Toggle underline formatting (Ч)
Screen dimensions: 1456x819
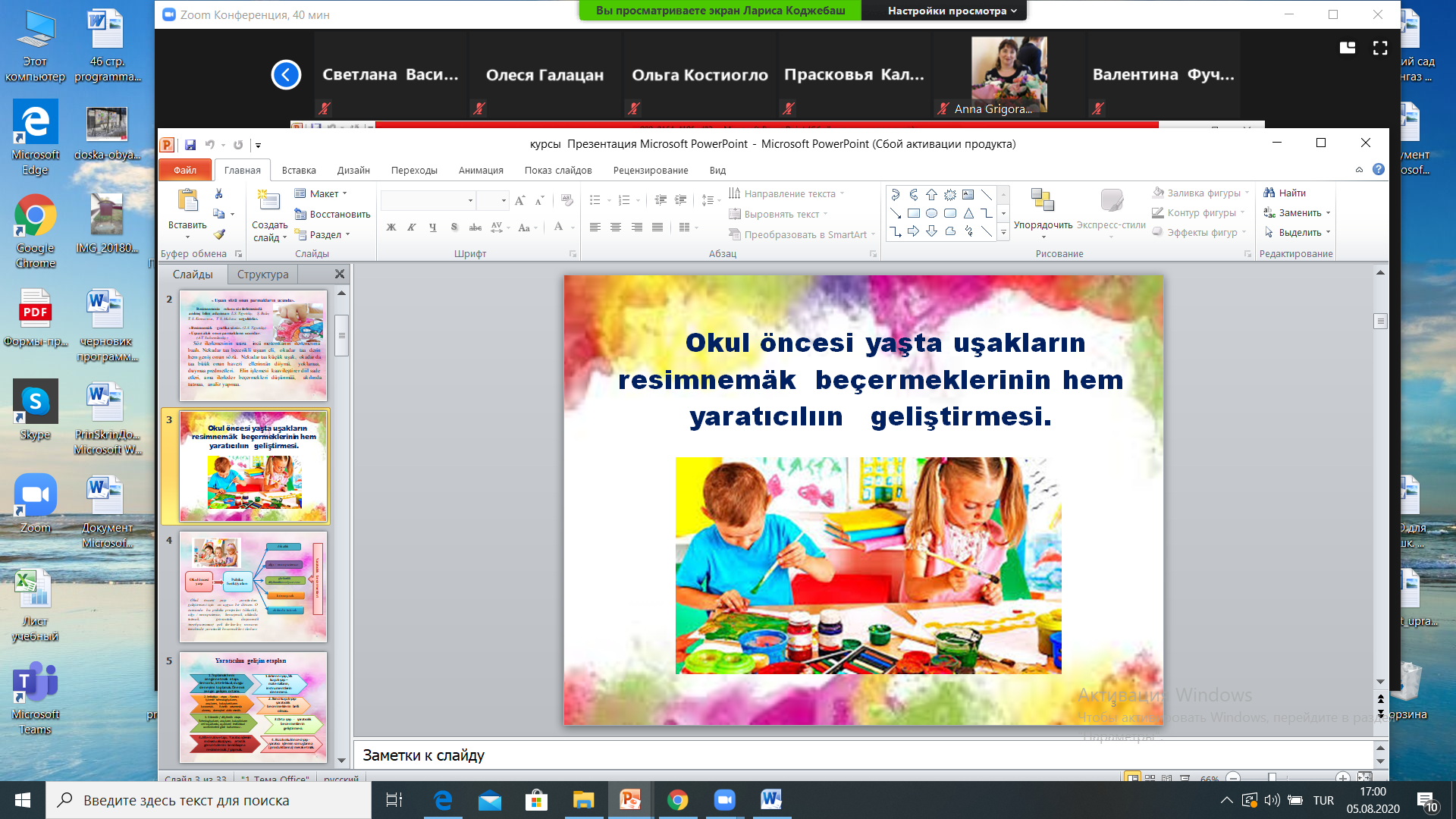tap(432, 227)
